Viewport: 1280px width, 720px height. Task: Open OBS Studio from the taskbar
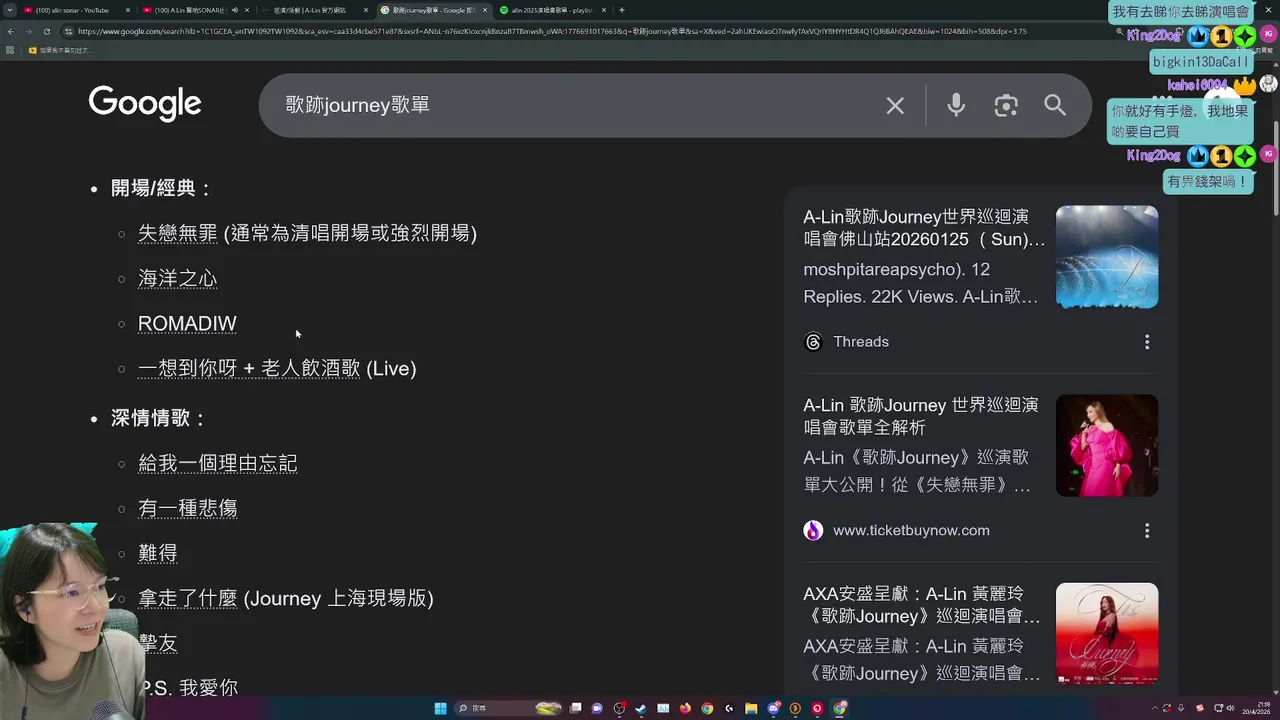619,708
